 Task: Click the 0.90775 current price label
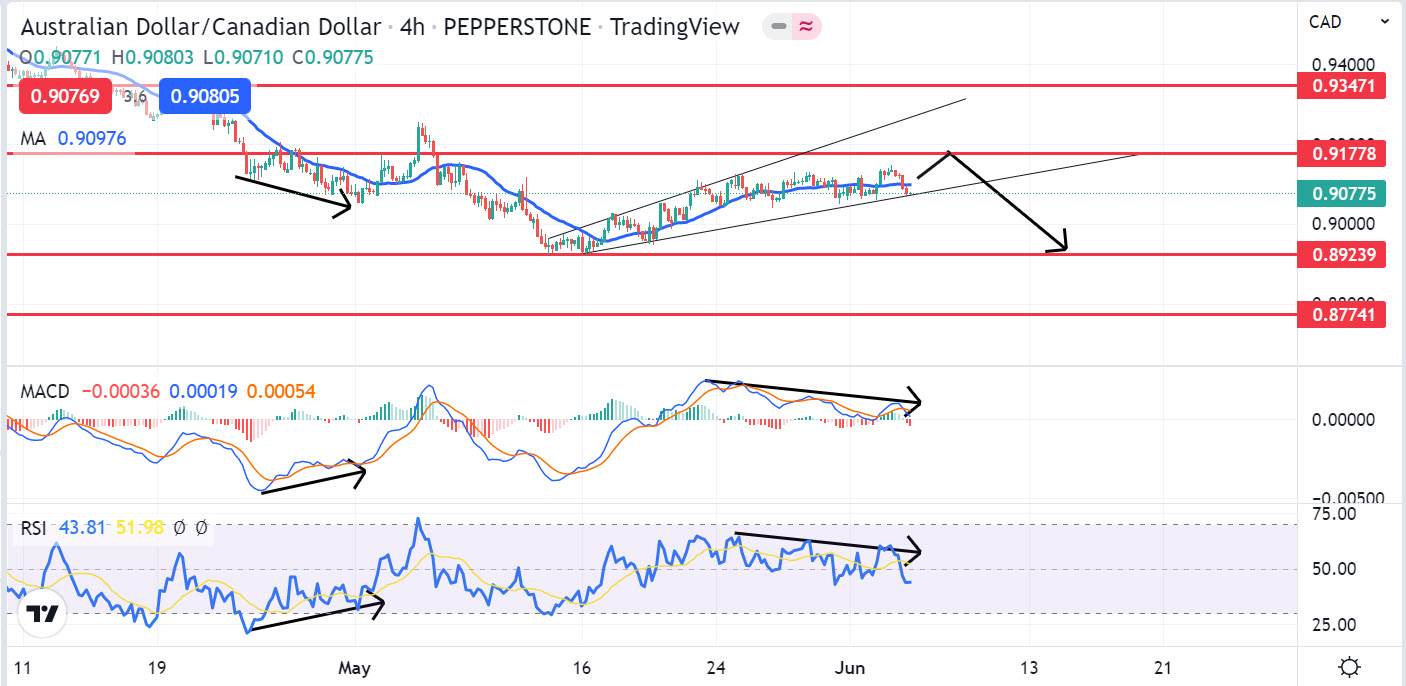tap(1341, 193)
